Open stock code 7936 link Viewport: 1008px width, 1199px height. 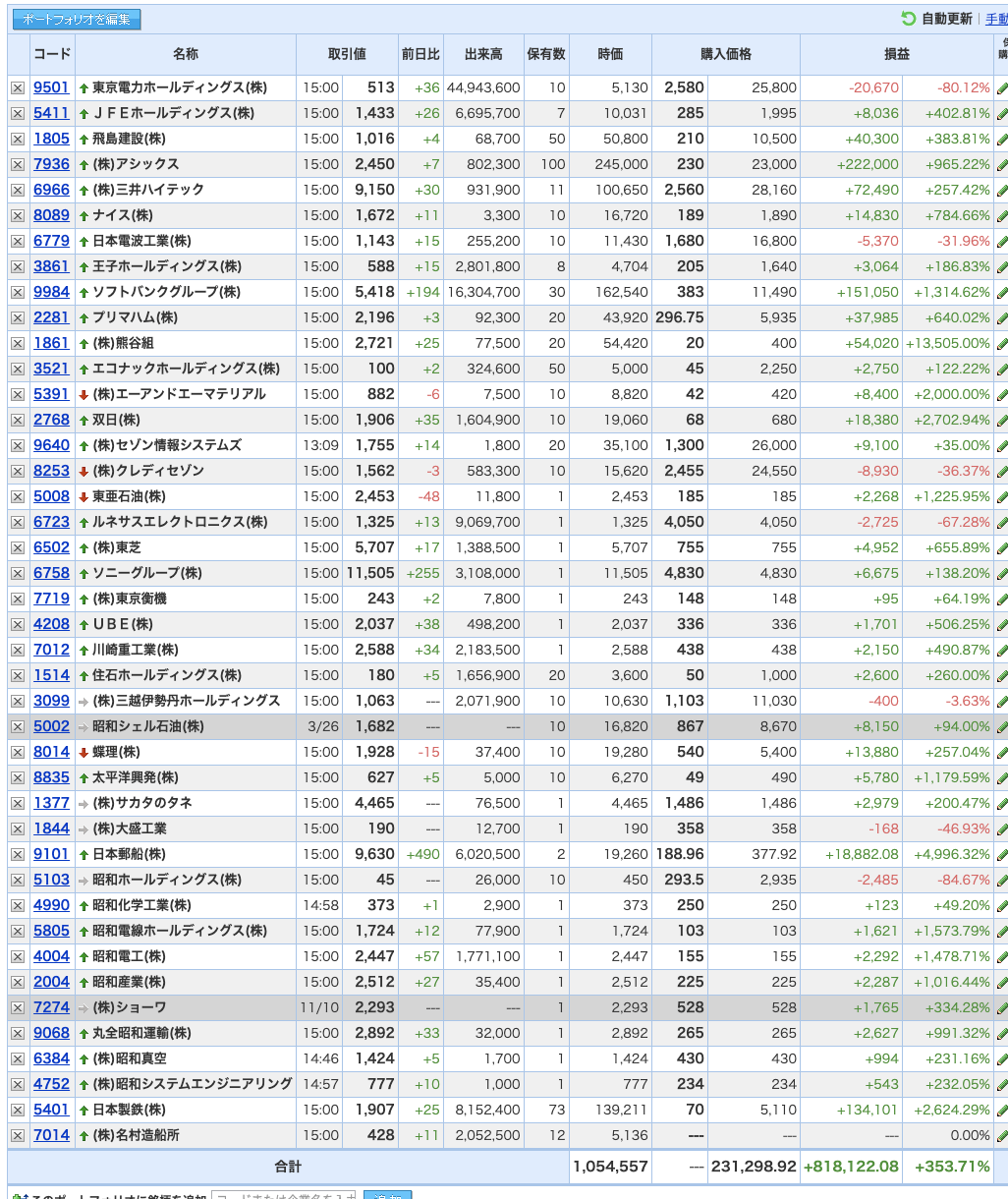(51, 164)
